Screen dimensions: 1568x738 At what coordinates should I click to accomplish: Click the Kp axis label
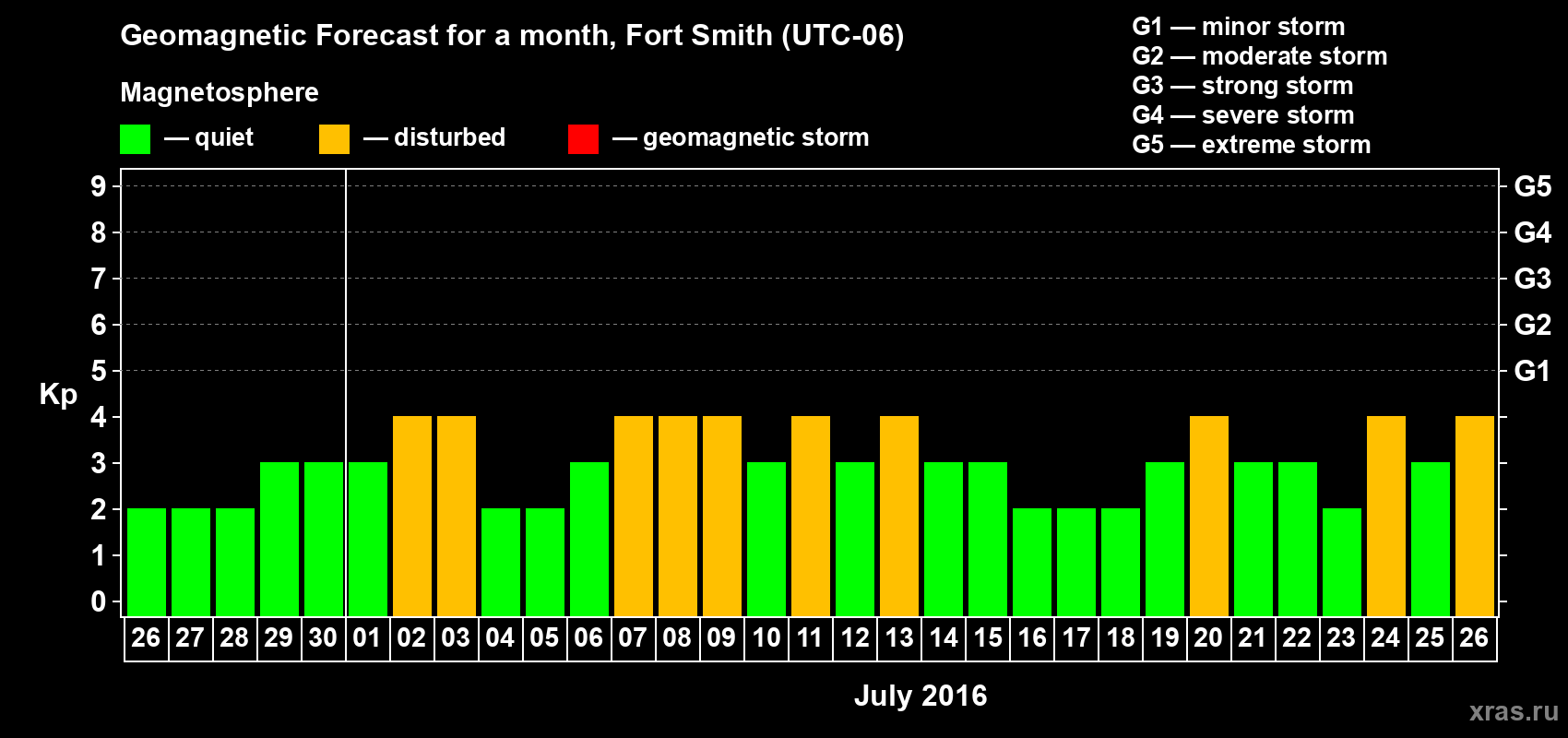pos(58,394)
